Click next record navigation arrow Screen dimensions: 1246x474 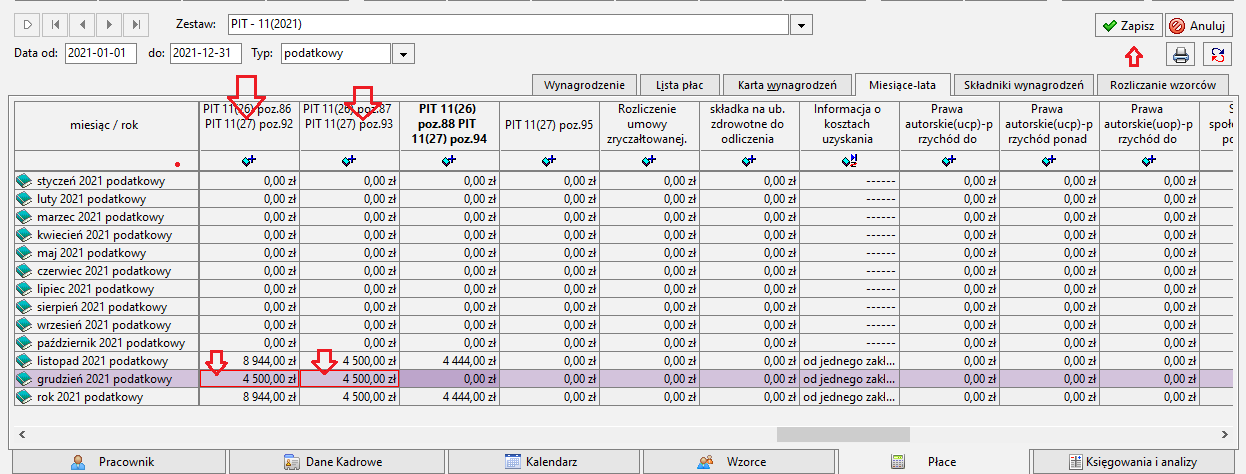pyautogui.click(x=109, y=23)
